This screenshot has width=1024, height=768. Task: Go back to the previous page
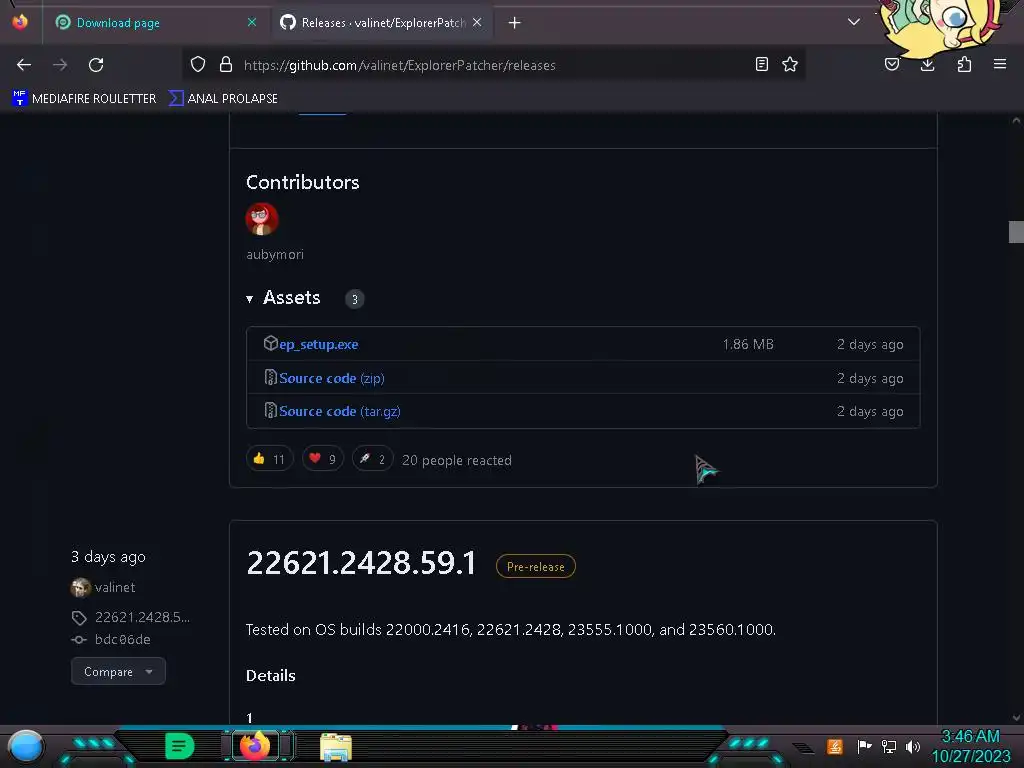tap(24, 65)
